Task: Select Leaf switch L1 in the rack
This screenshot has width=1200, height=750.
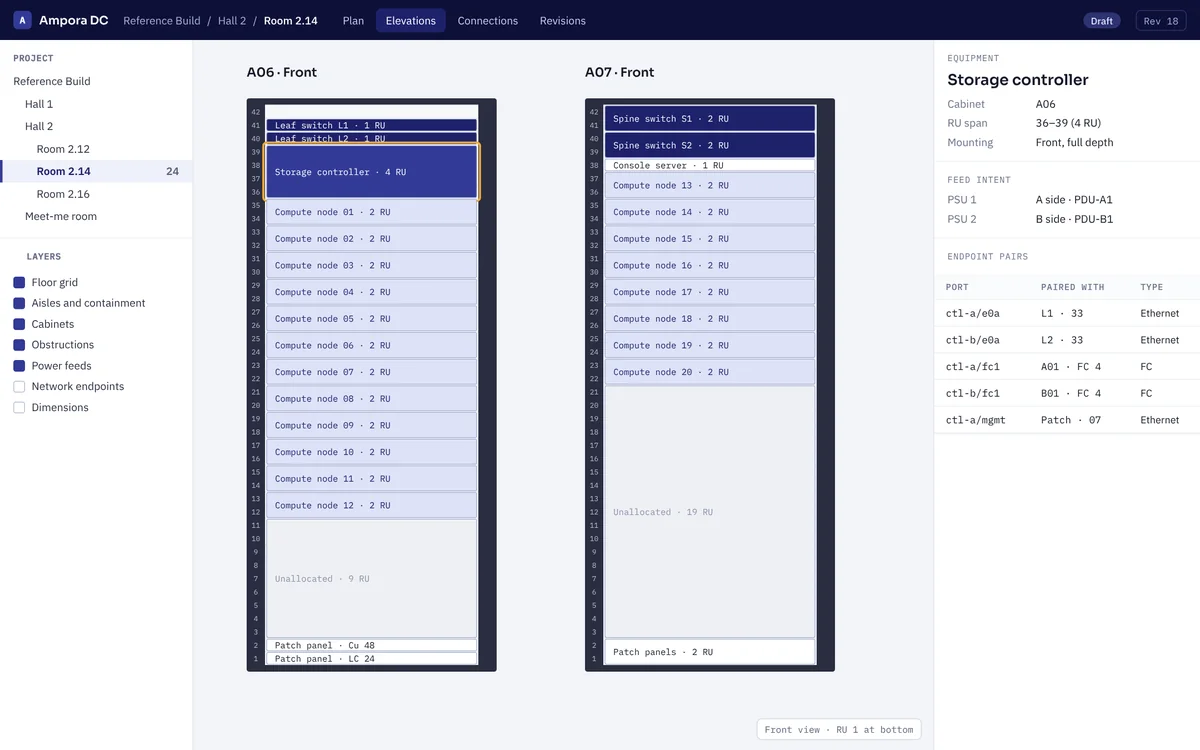Action: pyautogui.click(x=372, y=125)
